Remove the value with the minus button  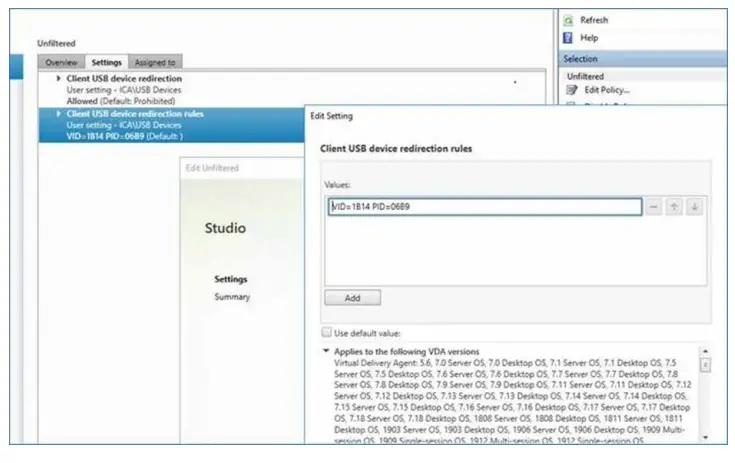tap(653, 207)
